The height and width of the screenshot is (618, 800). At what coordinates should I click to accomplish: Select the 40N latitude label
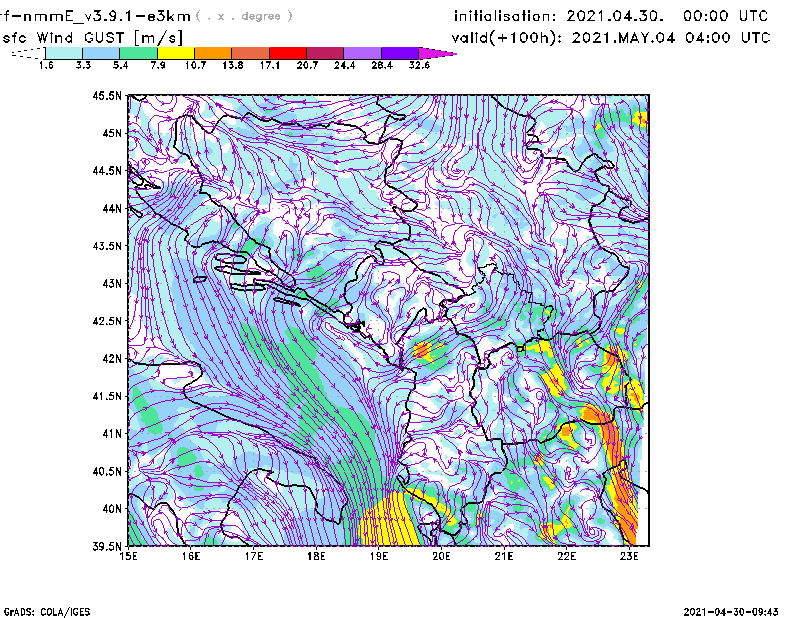point(112,509)
